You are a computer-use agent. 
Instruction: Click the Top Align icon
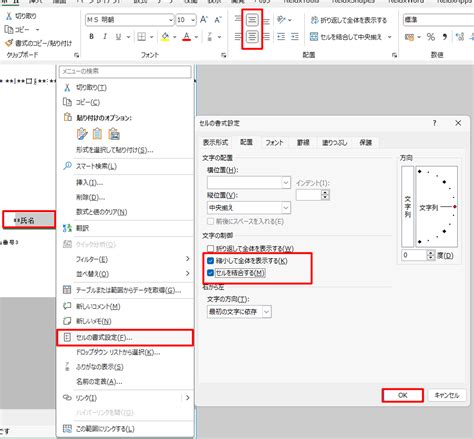pyautogui.click(x=238, y=20)
